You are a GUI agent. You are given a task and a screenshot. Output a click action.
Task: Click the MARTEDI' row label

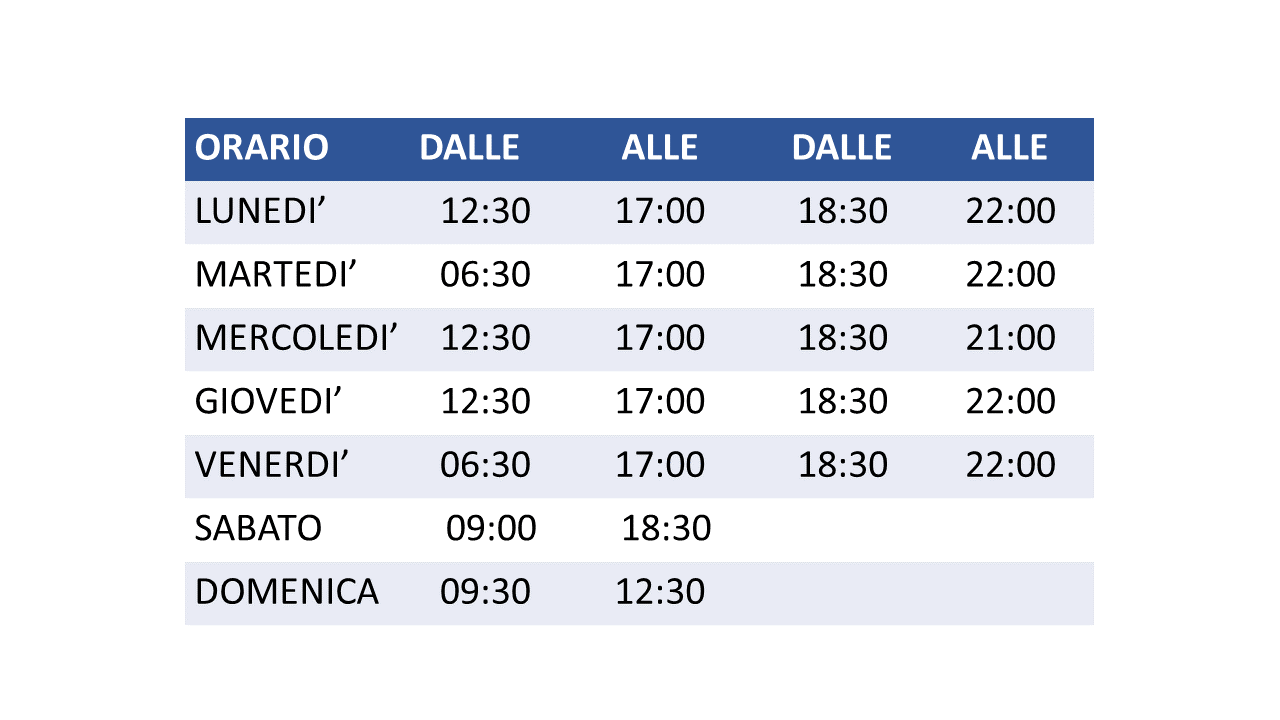click(x=276, y=274)
